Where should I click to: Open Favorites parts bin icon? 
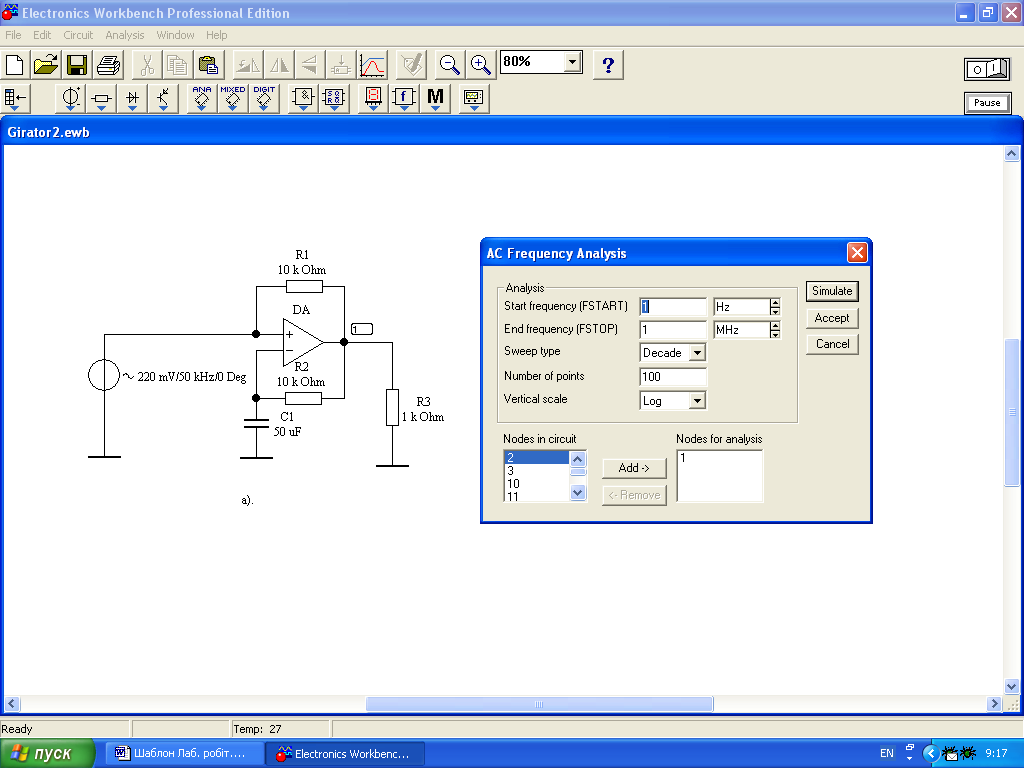pos(15,99)
